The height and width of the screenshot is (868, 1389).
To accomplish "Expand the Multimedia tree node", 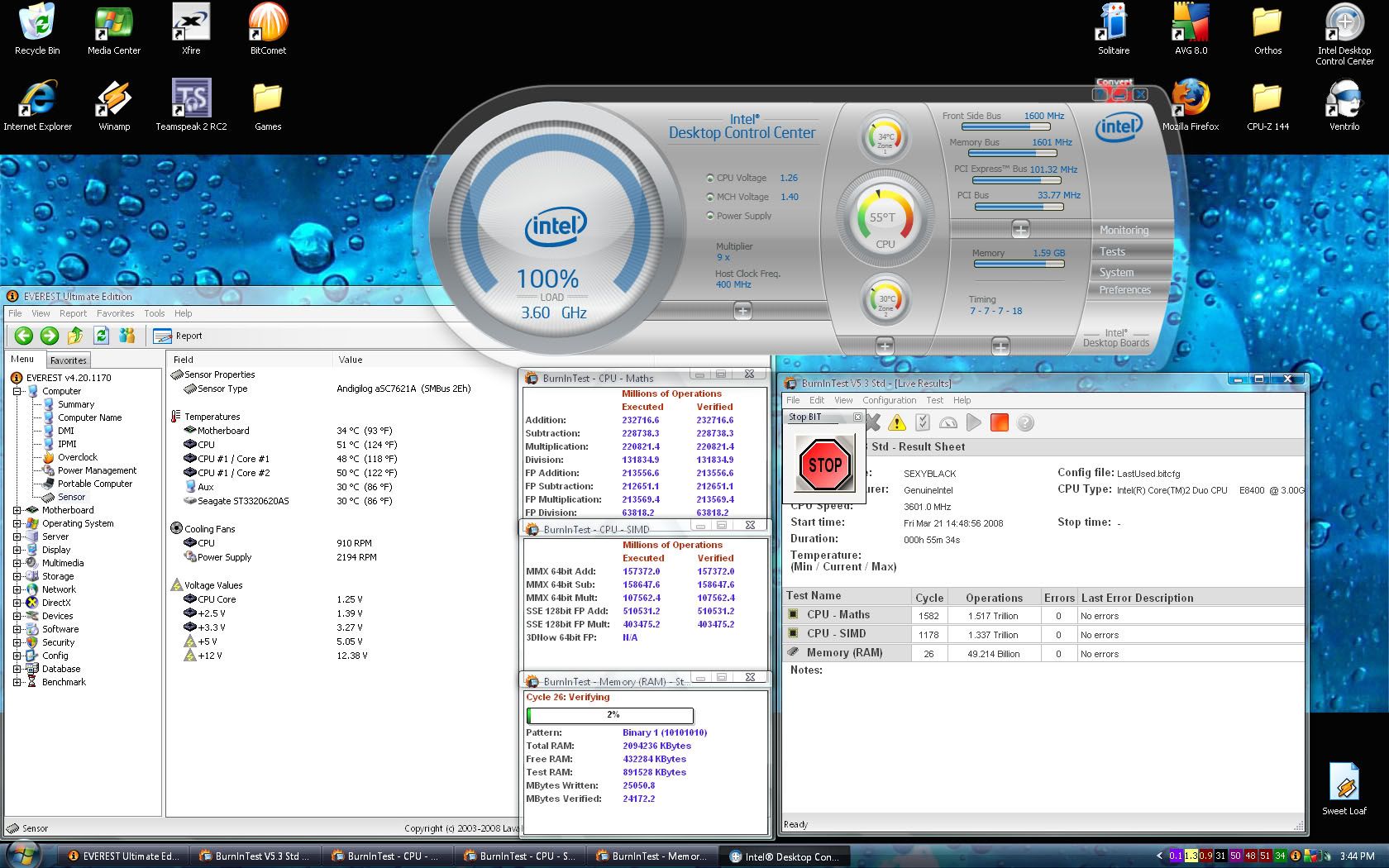I will tap(17, 563).
